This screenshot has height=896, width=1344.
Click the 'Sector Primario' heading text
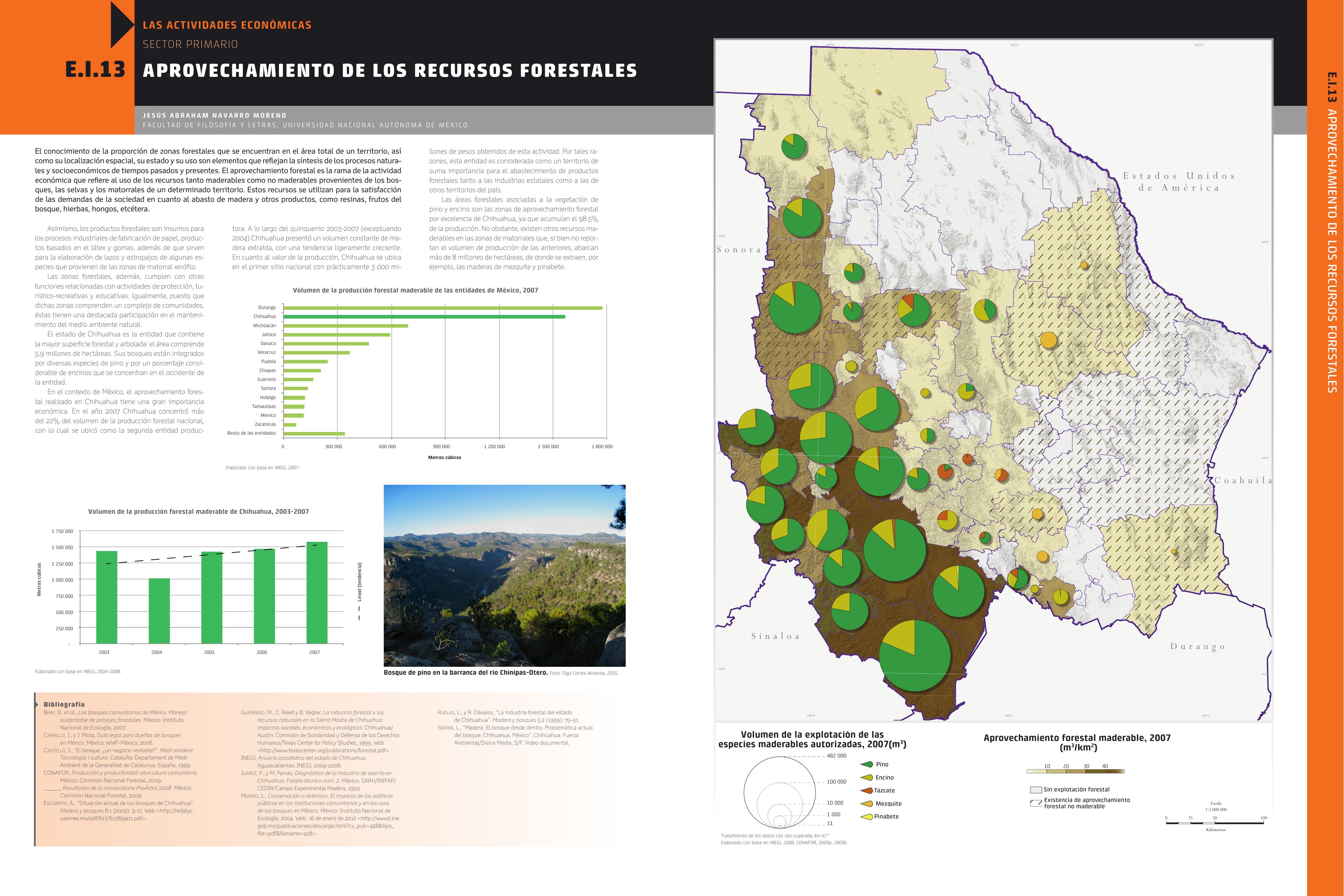click(190, 44)
